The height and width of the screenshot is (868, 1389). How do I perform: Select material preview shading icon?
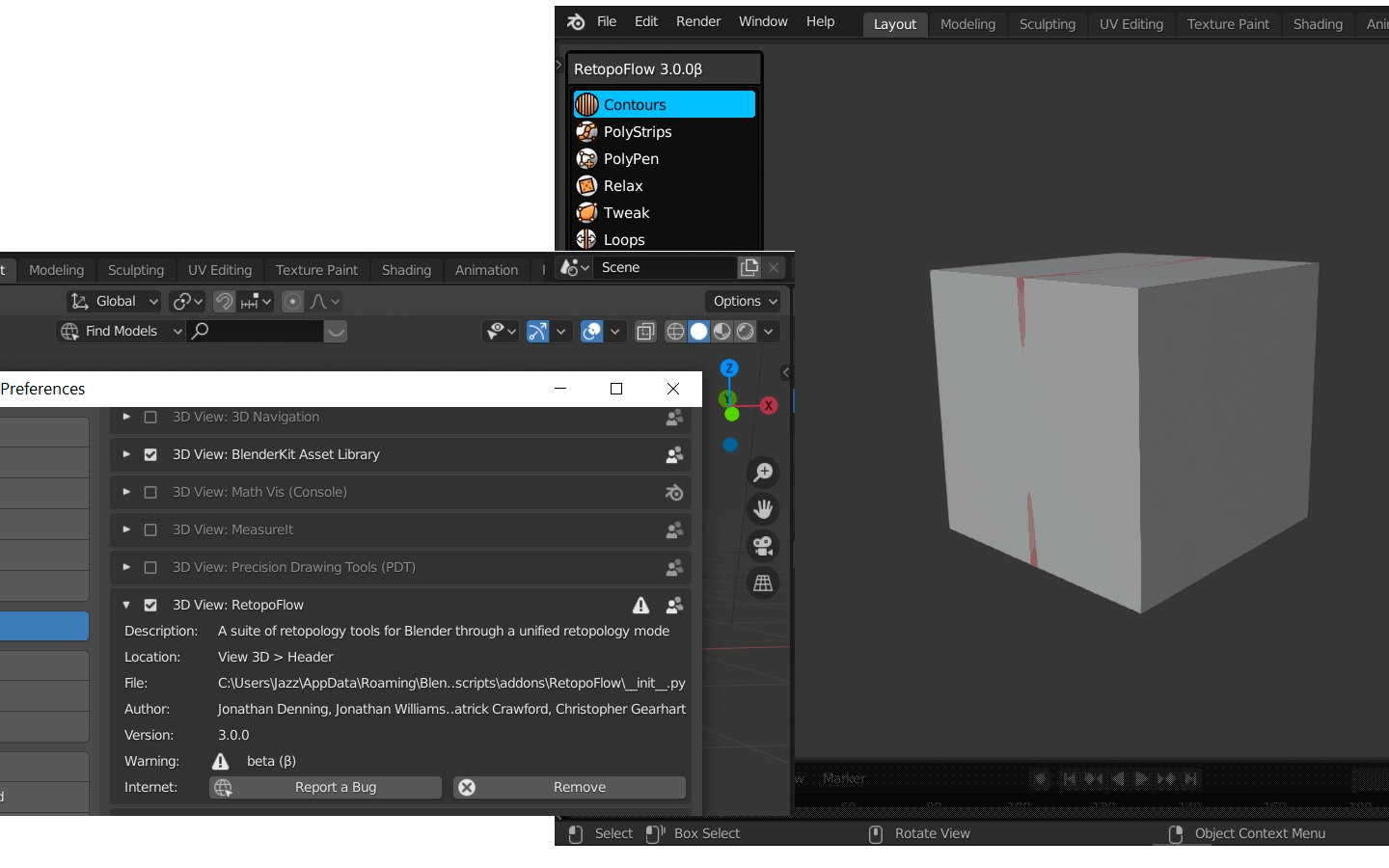(722, 331)
